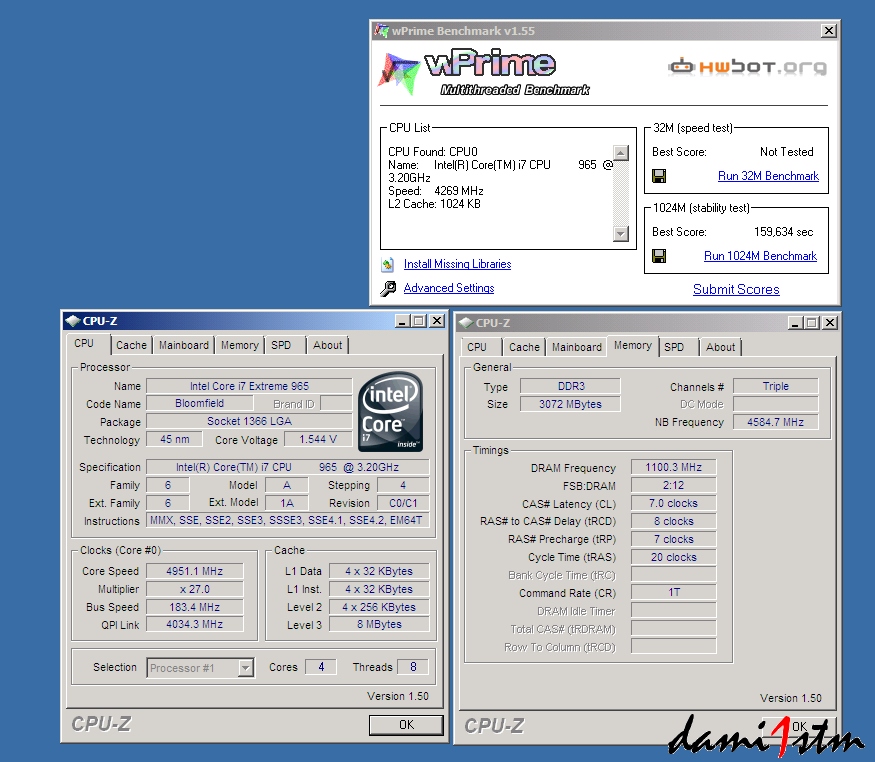
Task: Click the FSB:DRAM ratio value 2:12
Action: tap(674, 485)
